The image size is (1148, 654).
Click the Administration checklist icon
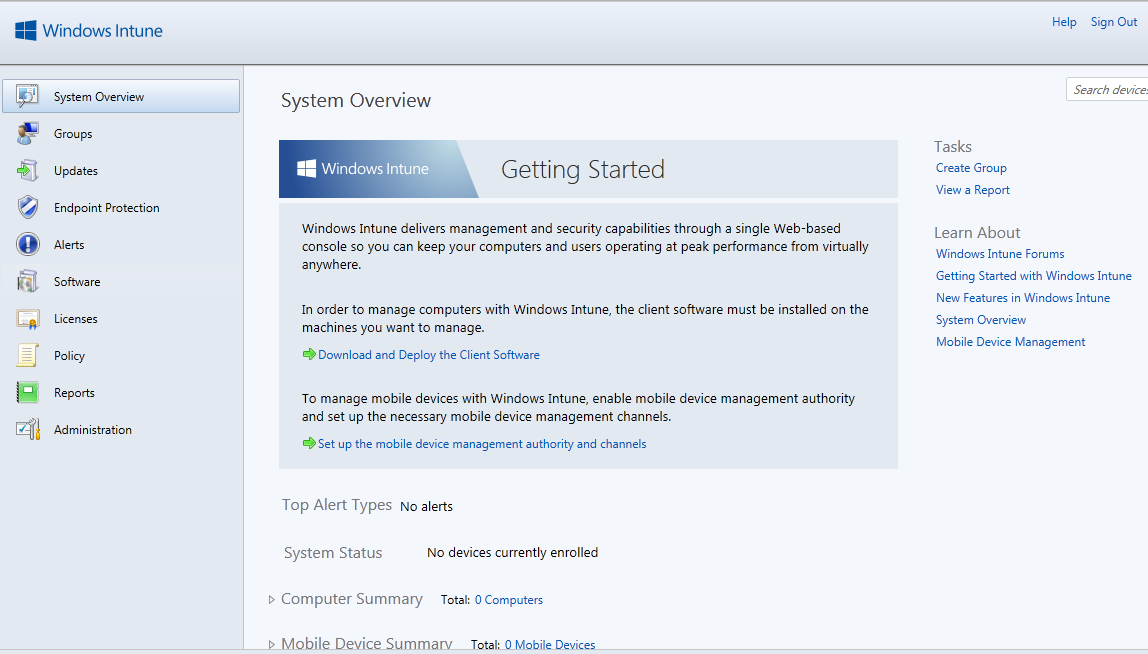click(x=28, y=430)
